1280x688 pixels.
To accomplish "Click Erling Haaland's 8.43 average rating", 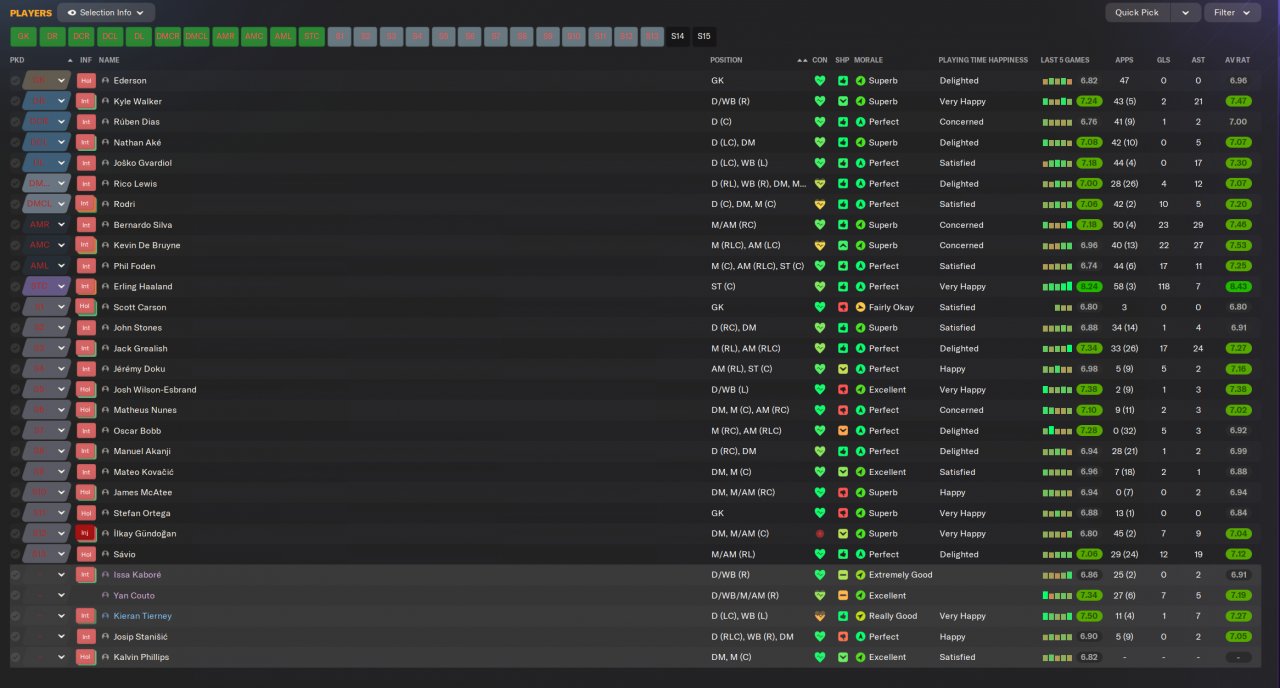I will (x=1238, y=286).
